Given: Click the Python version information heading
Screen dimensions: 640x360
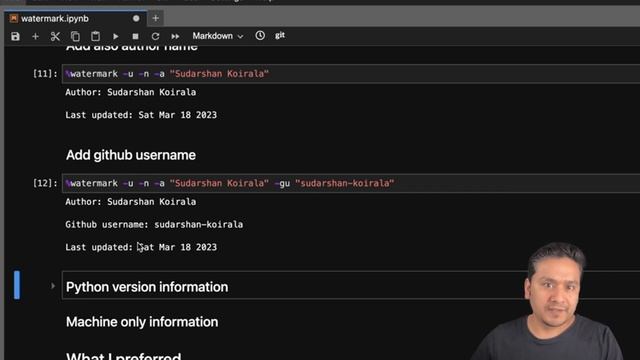Looking at the screenshot, I should tap(147, 287).
